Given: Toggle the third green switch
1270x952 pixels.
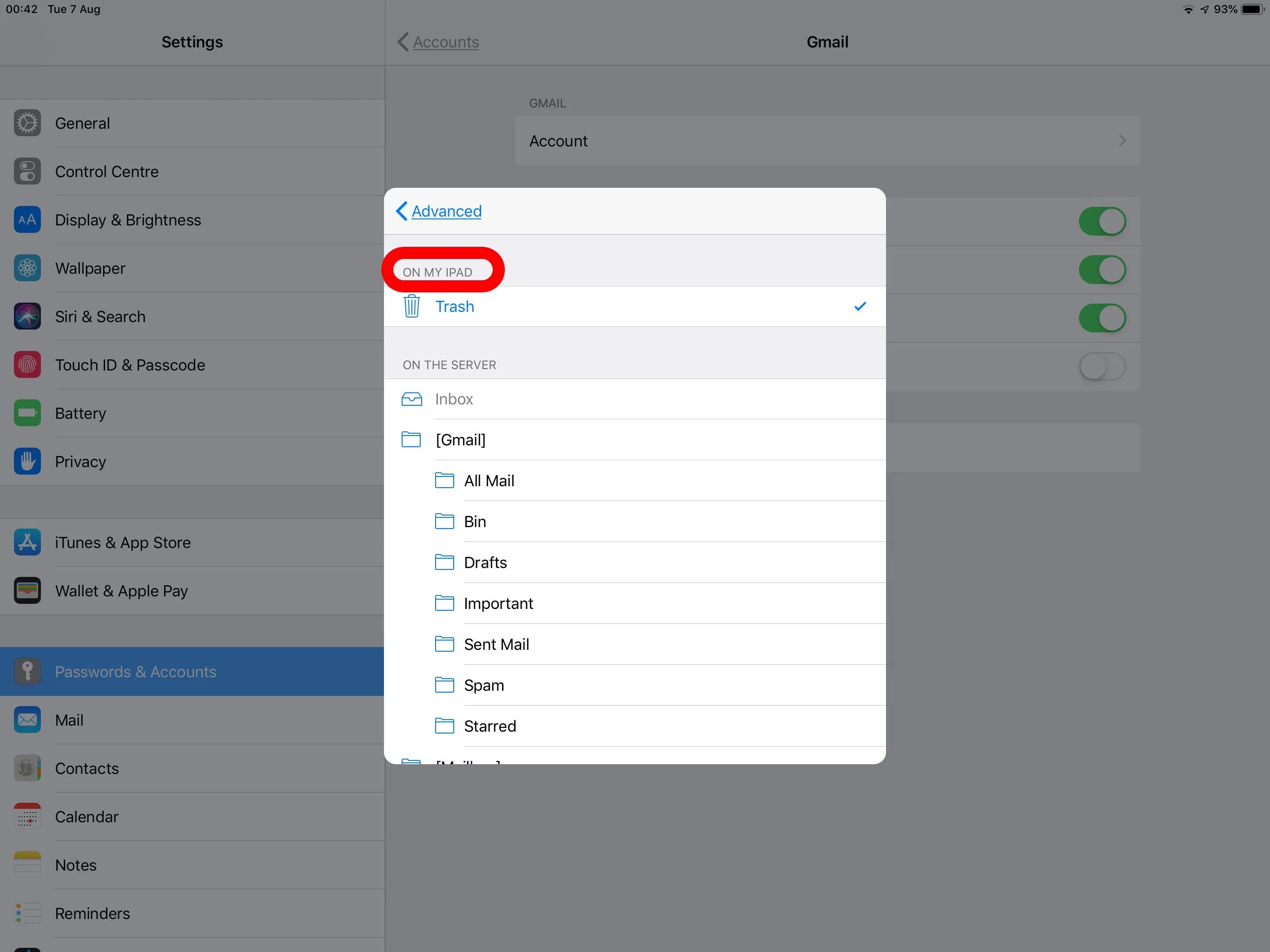Looking at the screenshot, I should pos(1102,318).
